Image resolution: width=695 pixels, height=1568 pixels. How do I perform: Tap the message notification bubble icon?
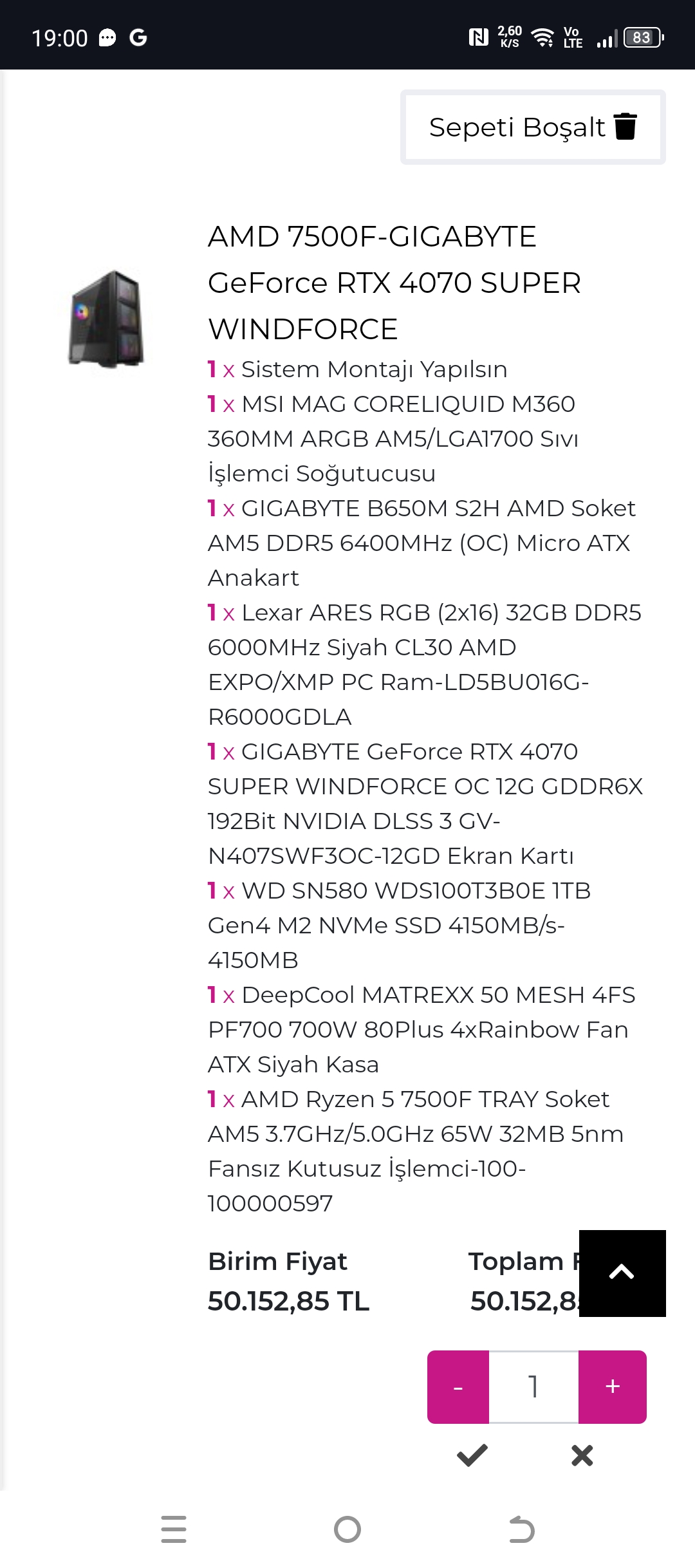pyautogui.click(x=107, y=38)
